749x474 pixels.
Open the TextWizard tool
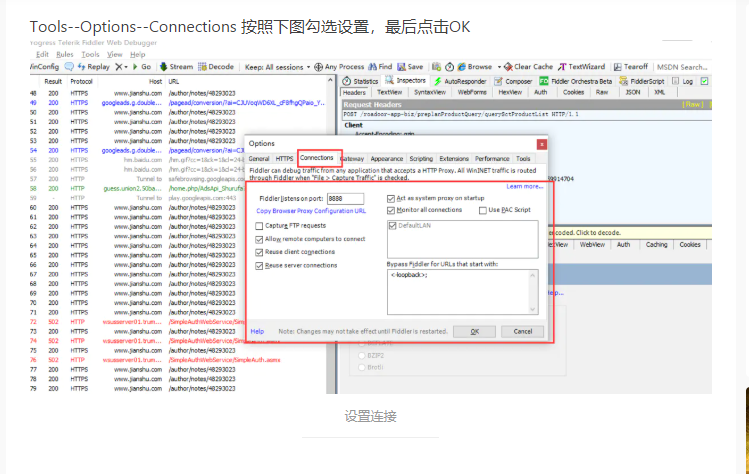click(581, 67)
